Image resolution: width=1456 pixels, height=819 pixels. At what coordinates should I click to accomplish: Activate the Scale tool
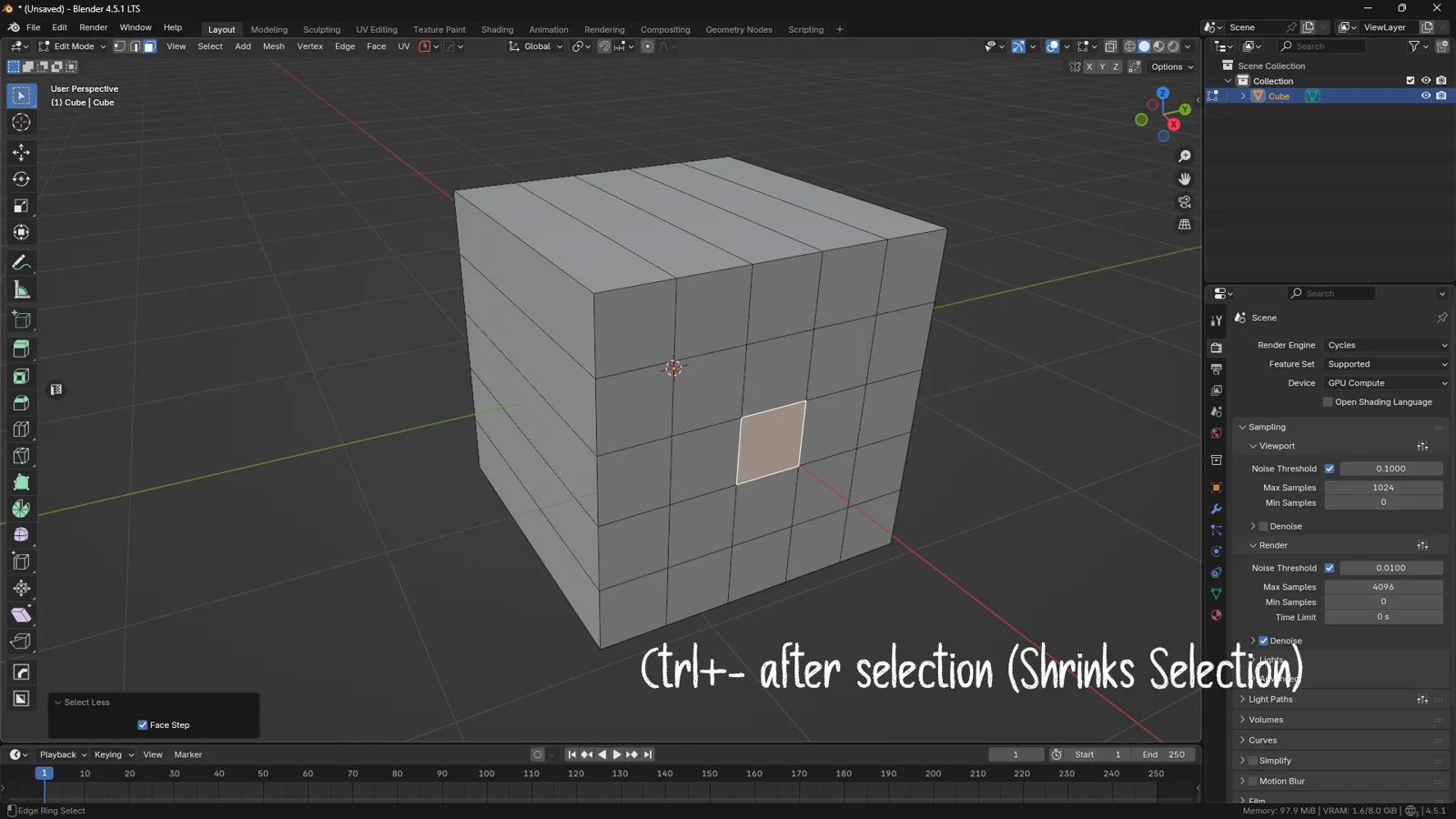[x=21, y=207]
